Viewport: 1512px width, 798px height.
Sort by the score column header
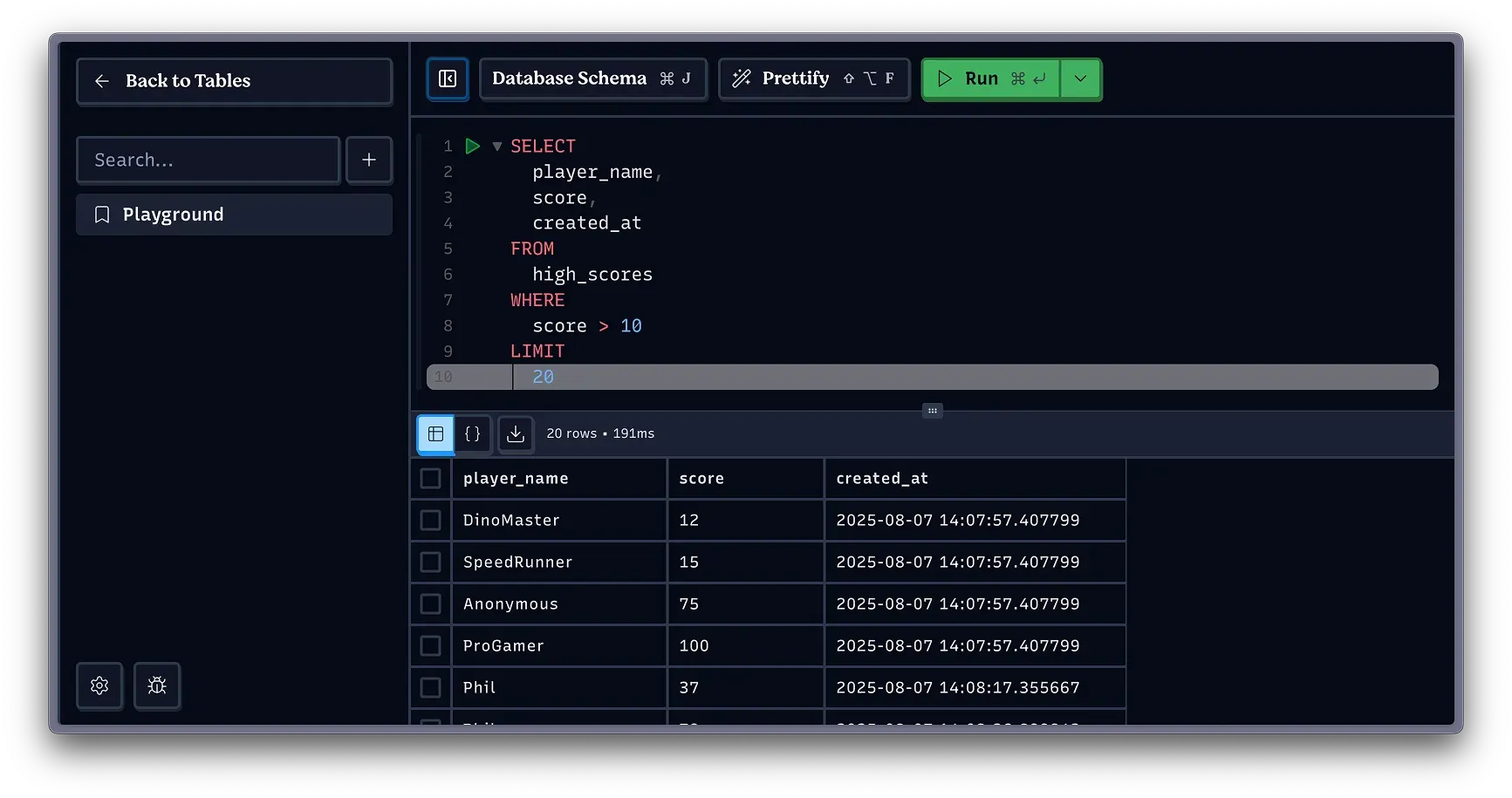[701, 478]
